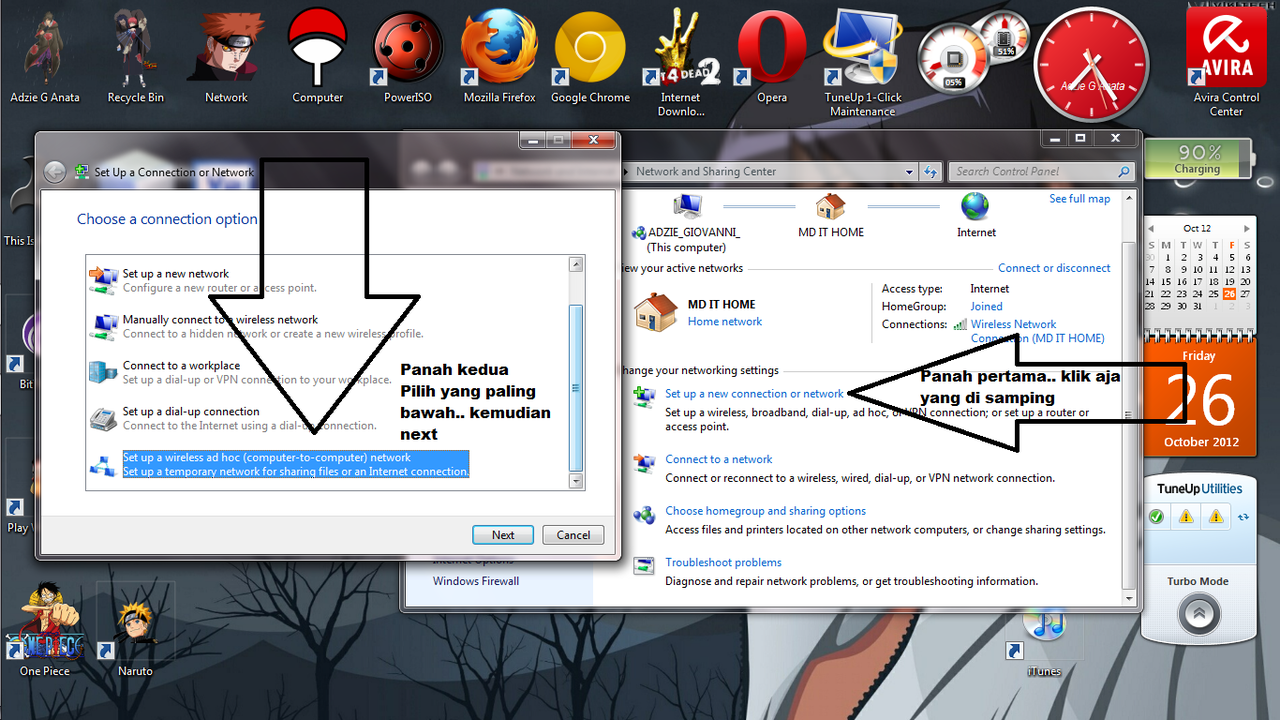Click the scrollbar up arrow in option list
This screenshot has width=1280, height=720.
(x=575, y=265)
